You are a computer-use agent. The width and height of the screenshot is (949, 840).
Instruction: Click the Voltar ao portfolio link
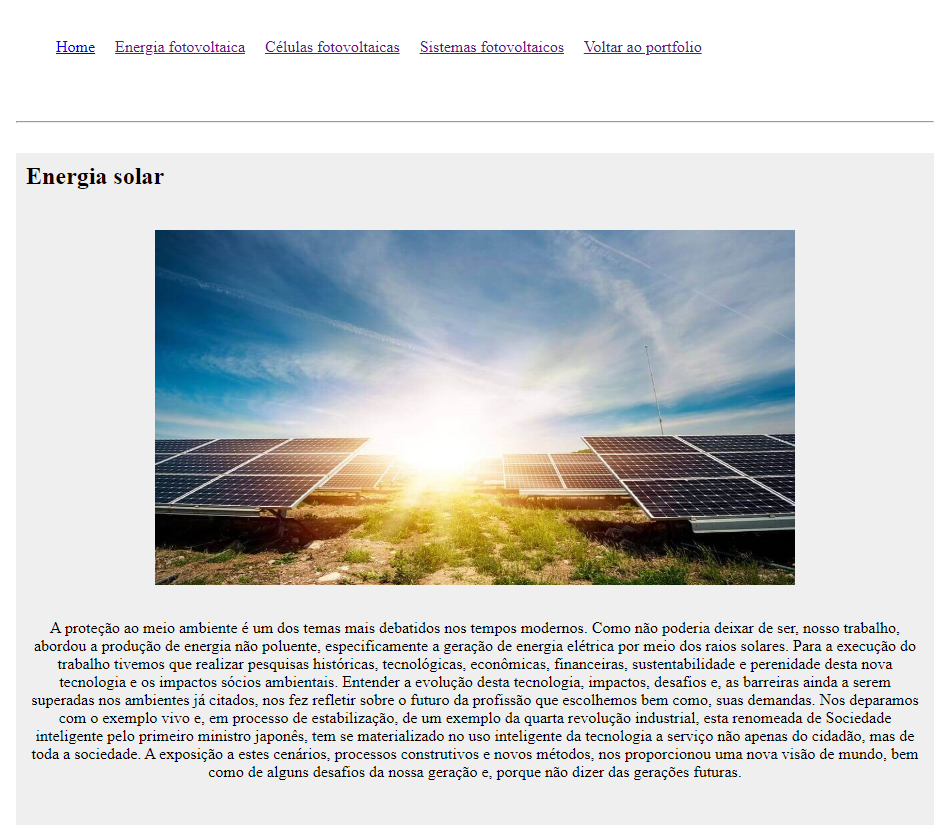[x=642, y=47]
